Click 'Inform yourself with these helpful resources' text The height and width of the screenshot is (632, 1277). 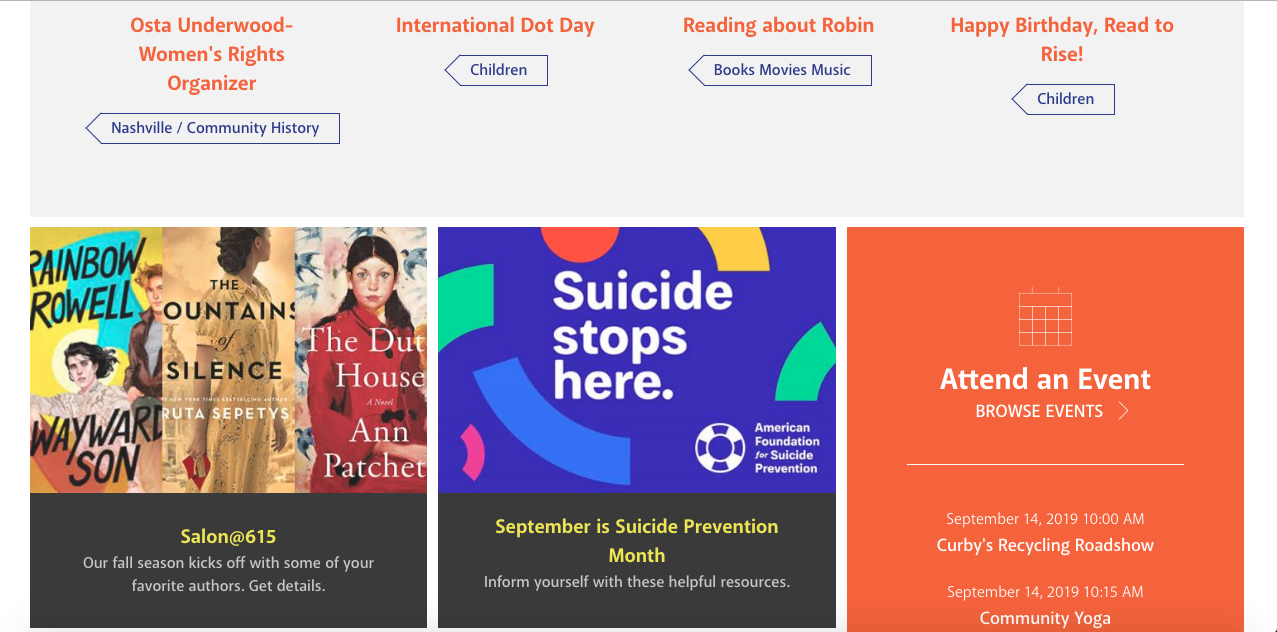tap(637, 581)
